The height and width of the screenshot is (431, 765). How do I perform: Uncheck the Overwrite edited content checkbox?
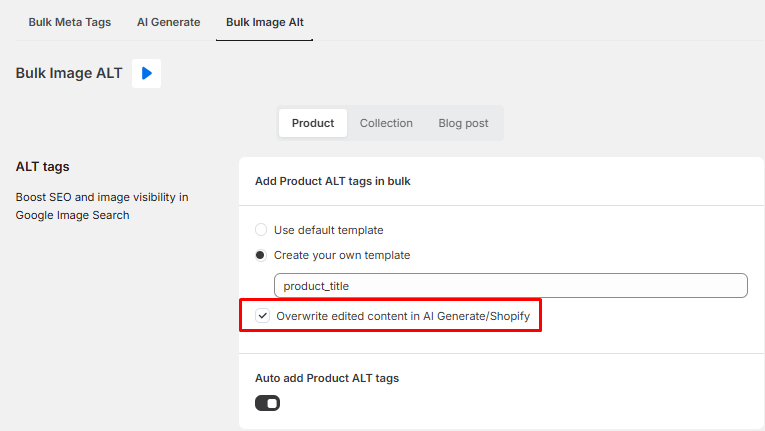(262, 316)
